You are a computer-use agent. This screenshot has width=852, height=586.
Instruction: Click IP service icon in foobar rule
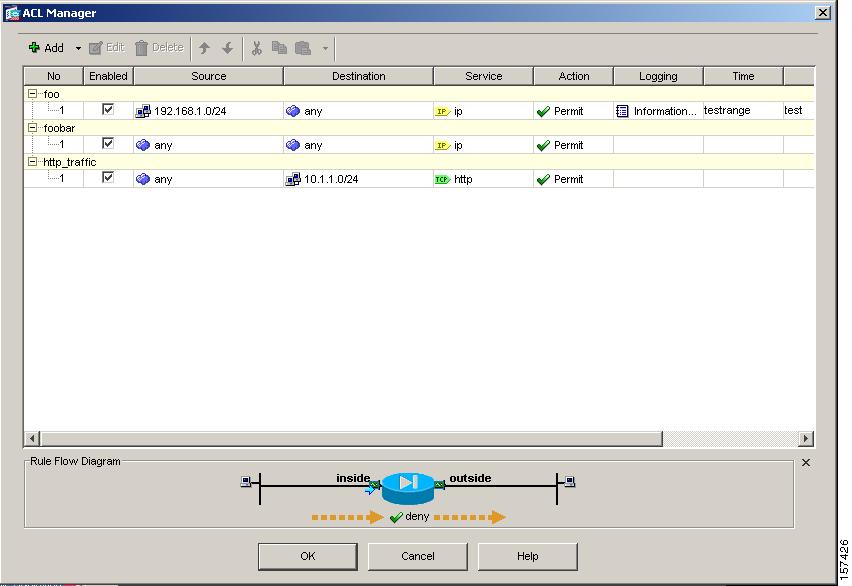(x=442, y=146)
